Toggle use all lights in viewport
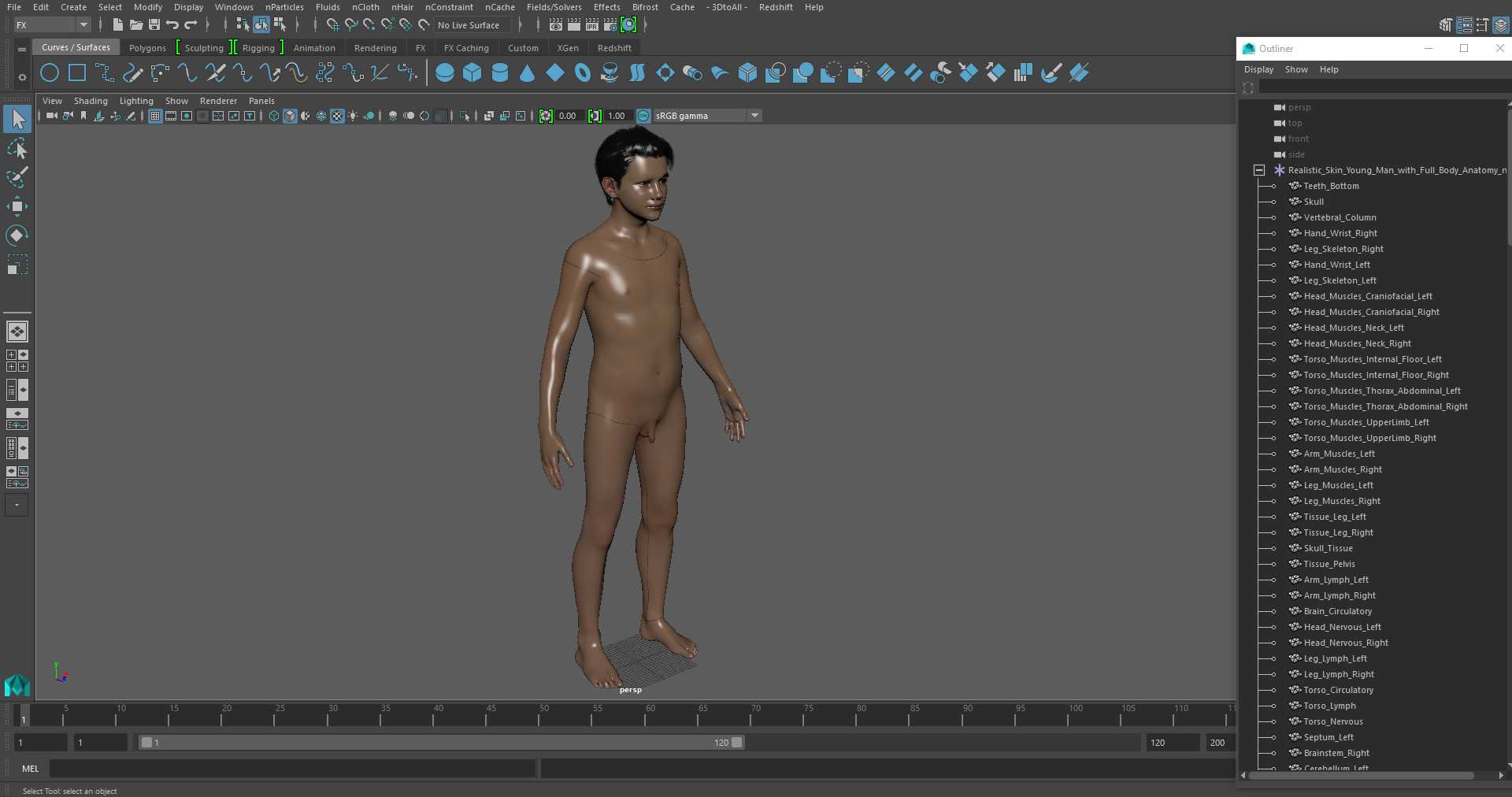 click(x=353, y=116)
